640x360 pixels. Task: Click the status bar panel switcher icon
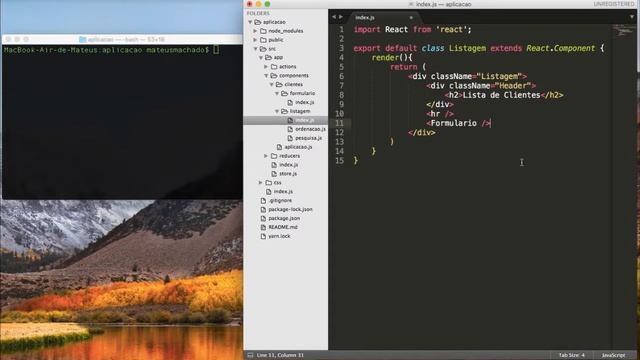pos(250,355)
